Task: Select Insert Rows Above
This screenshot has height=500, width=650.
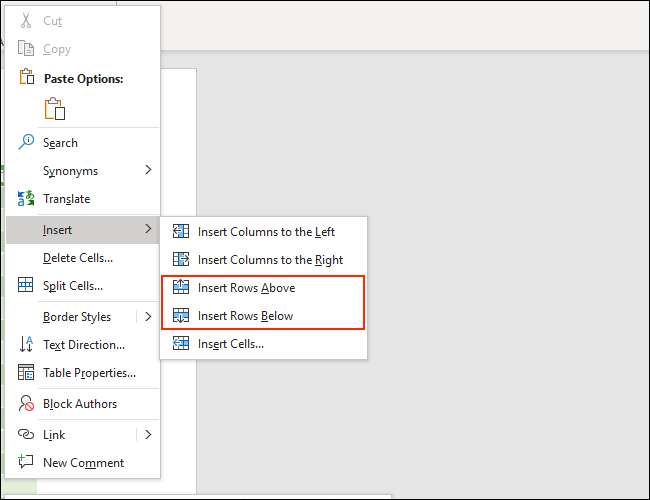Action: pyautogui.click(x=246, y=288)
